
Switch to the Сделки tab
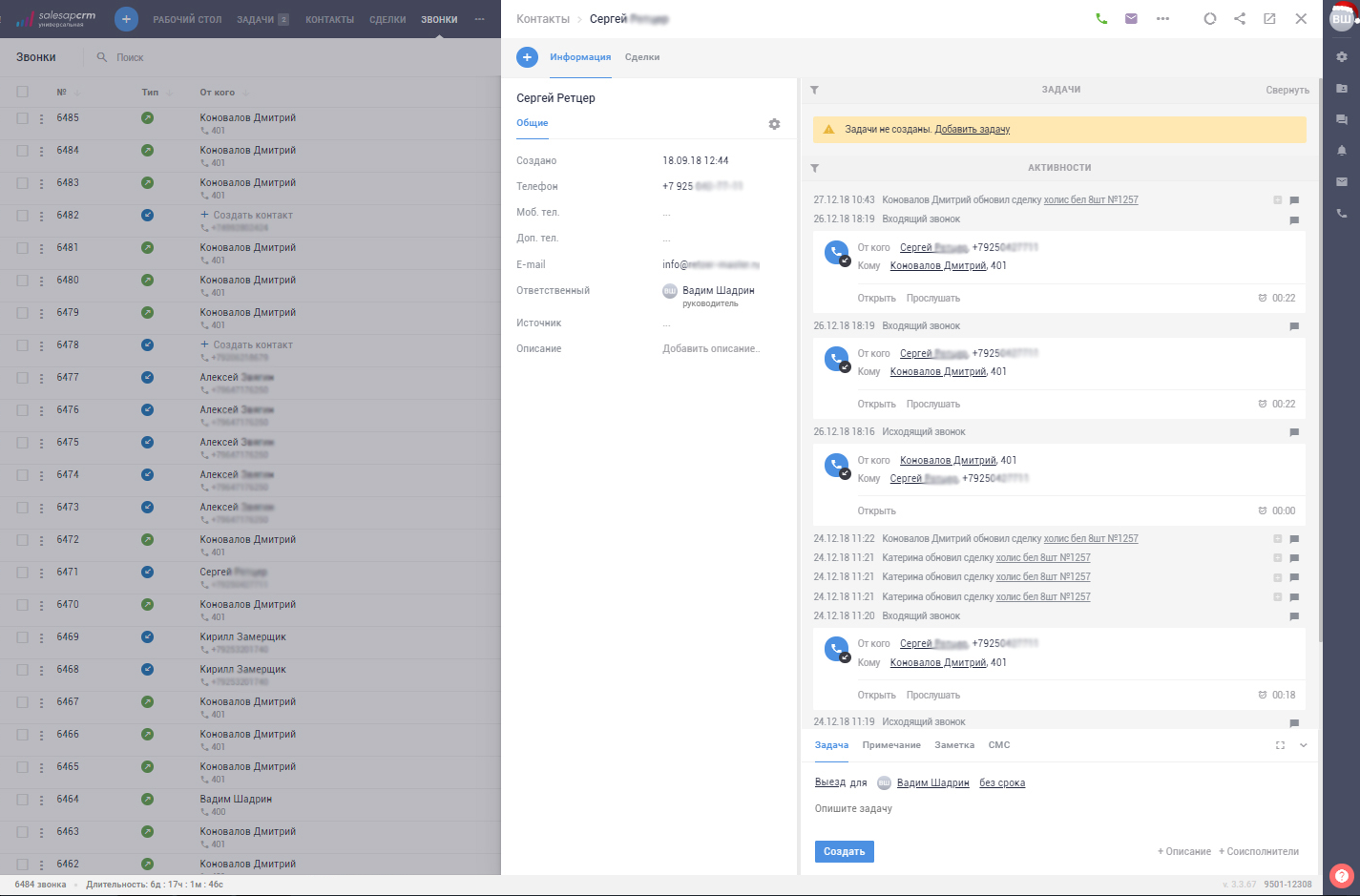(x=641, y=57)
